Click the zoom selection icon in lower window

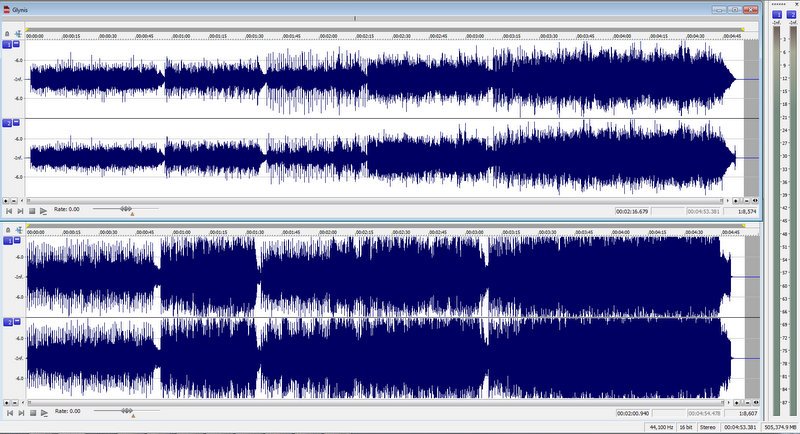tap(756, 403)
